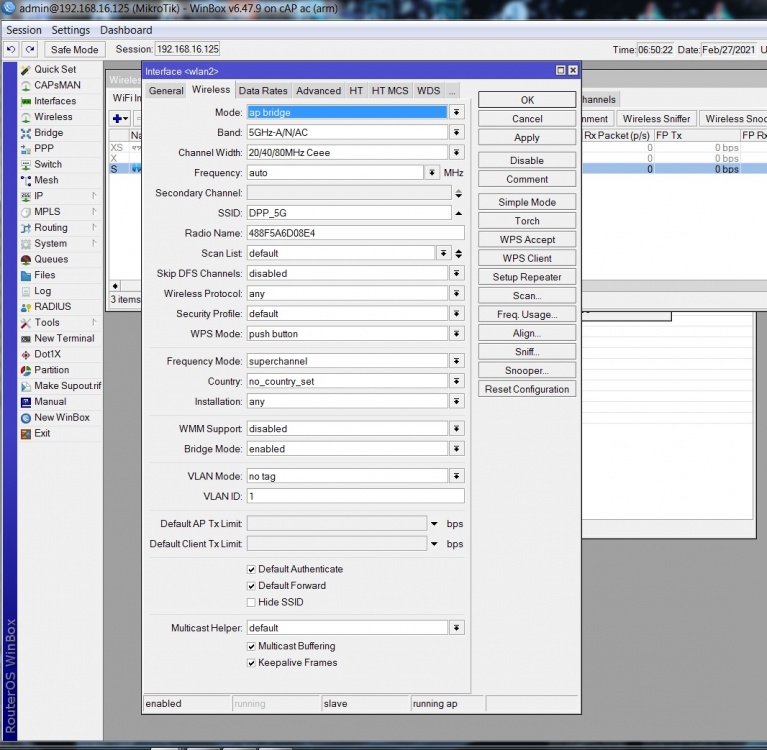
Task: Open New Terminal from the sidebar
Action: point(63,338)
